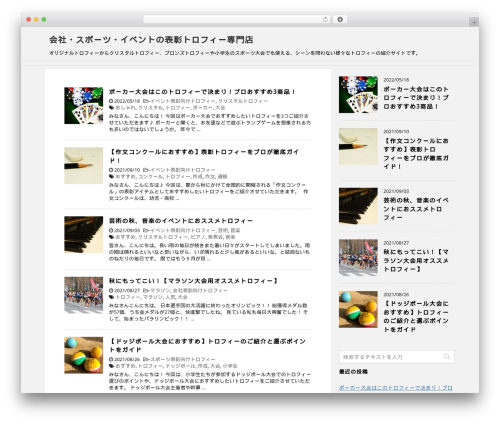Click the tag icon under the poker post

point(111,108)
